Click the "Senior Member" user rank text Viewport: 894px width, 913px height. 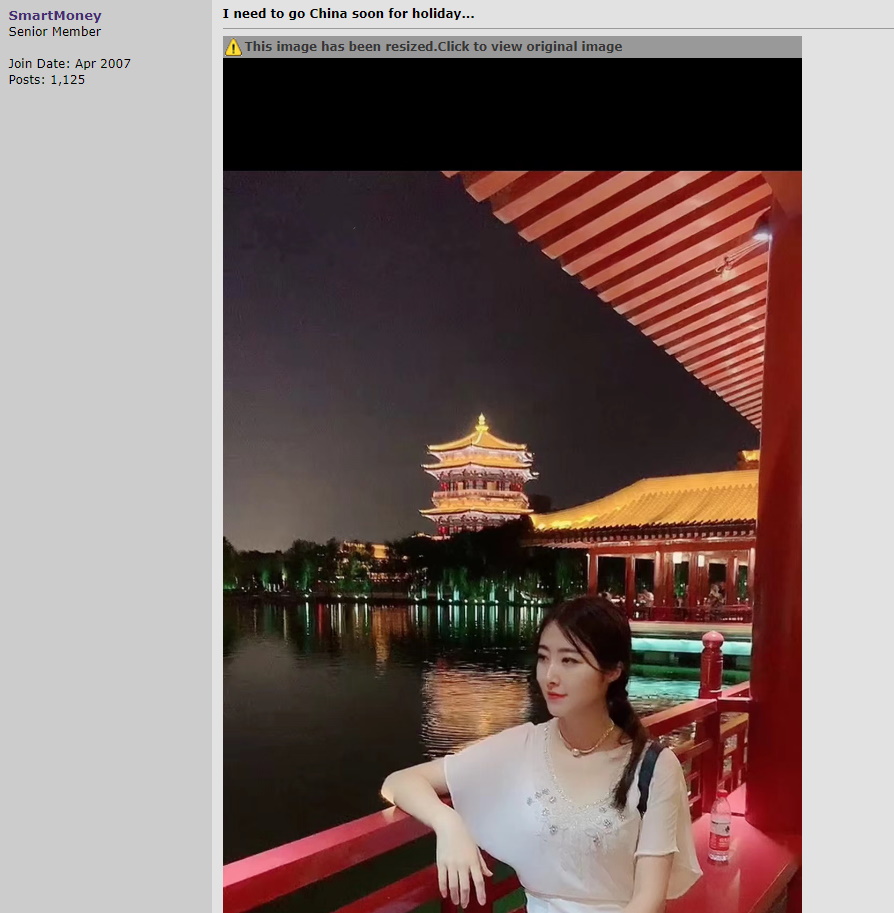click(x=55, y=32)
